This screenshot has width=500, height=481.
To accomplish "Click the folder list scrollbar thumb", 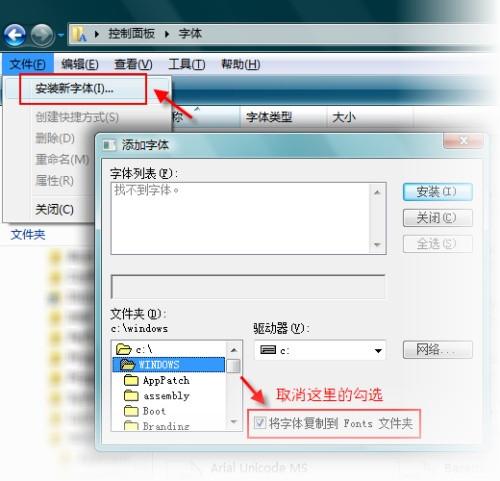I will pyautogui.click(x=233, y=366).
